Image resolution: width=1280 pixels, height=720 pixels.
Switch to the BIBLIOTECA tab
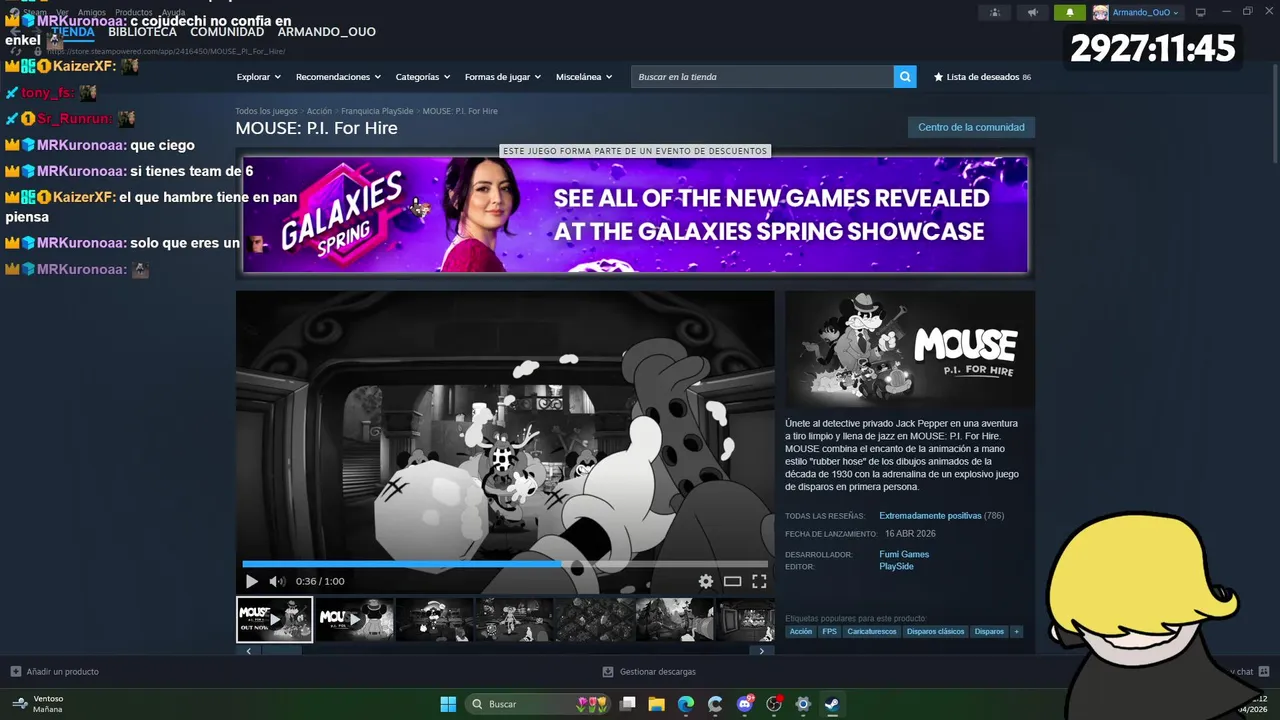pyautogui.click(x=142, y=32)
